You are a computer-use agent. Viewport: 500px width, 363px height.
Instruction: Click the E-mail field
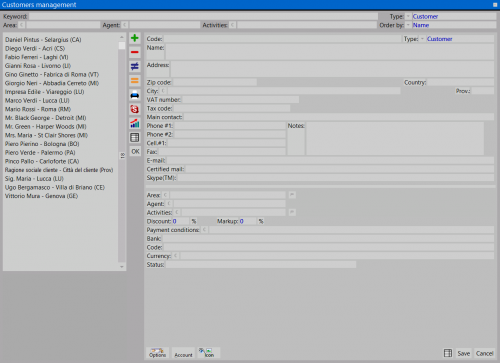(x=330, y=160)
